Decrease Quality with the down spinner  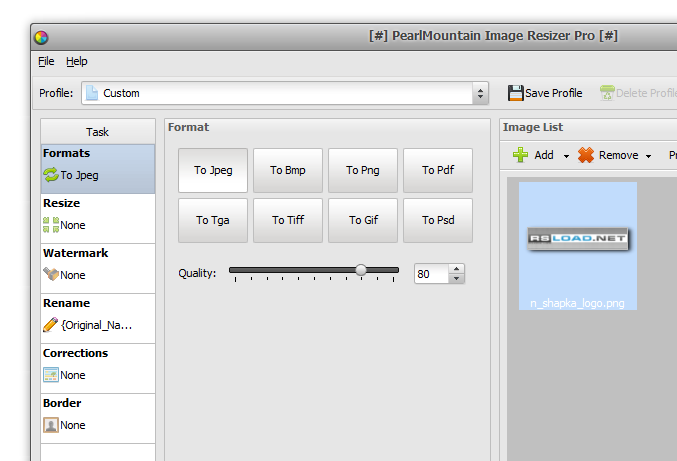[x=456, y=279]
